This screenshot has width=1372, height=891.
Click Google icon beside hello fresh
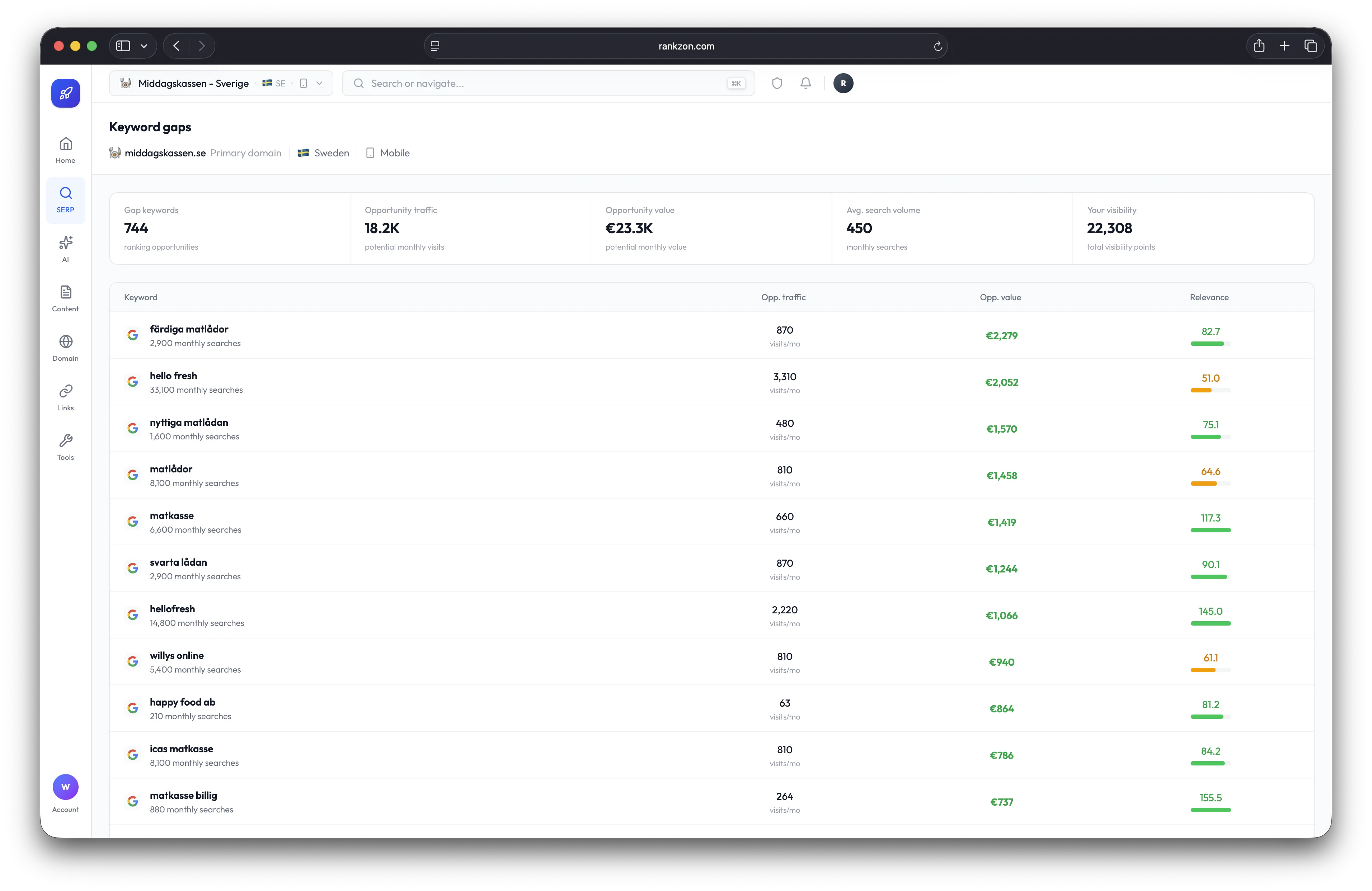(x=133, y=382)
